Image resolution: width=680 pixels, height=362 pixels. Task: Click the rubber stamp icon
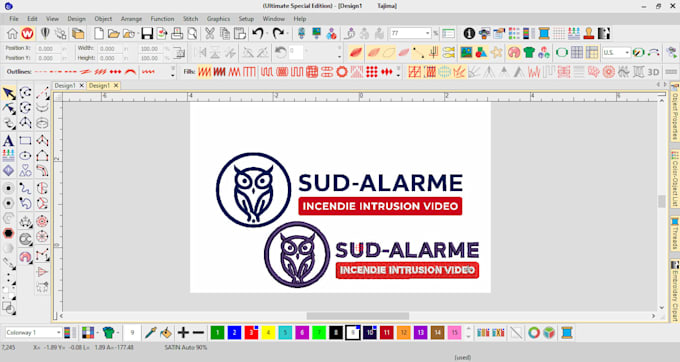(x=589, y=33)
